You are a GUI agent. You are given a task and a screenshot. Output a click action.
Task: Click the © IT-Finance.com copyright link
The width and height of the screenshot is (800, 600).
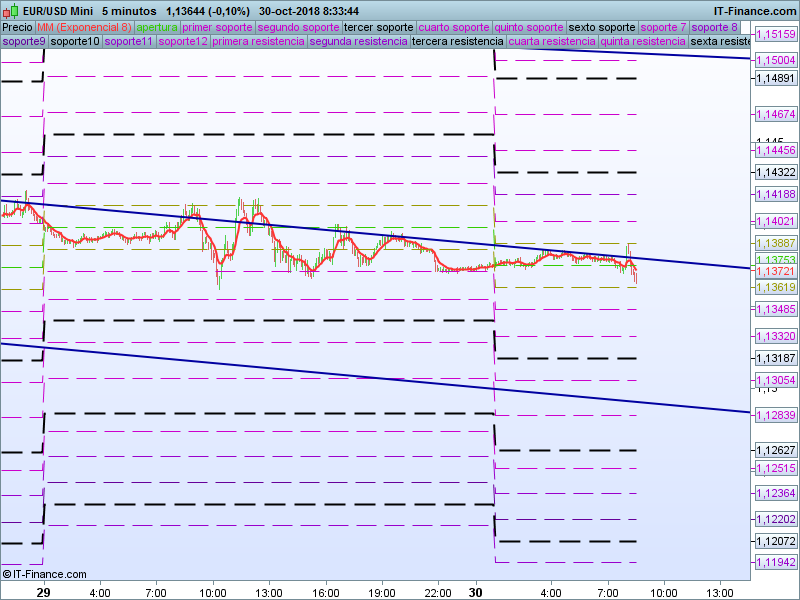tap(45, 574)
